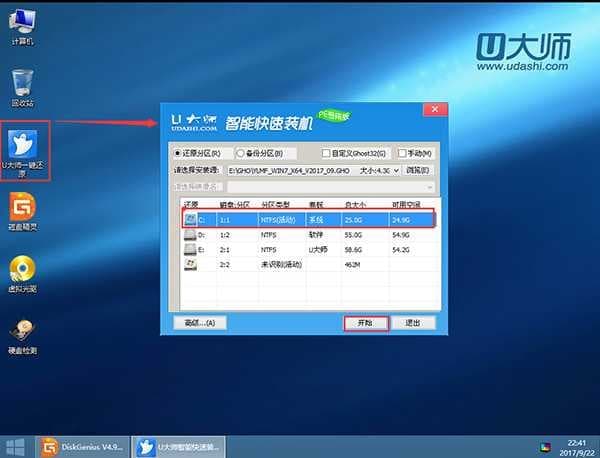Click the 58.6G total size cell

point(353,250)
